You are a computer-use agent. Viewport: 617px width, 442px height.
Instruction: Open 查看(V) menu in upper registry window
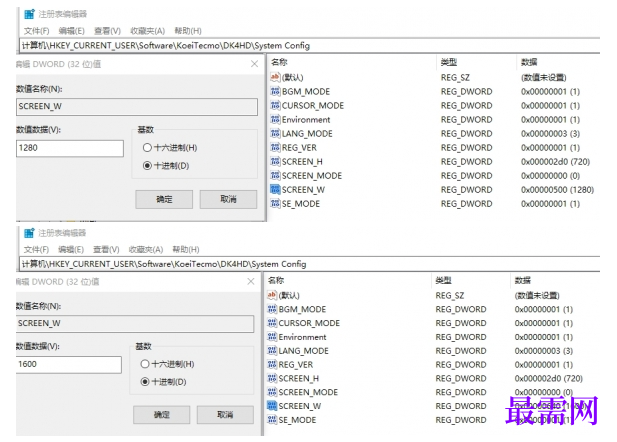[x=107, y=31]
